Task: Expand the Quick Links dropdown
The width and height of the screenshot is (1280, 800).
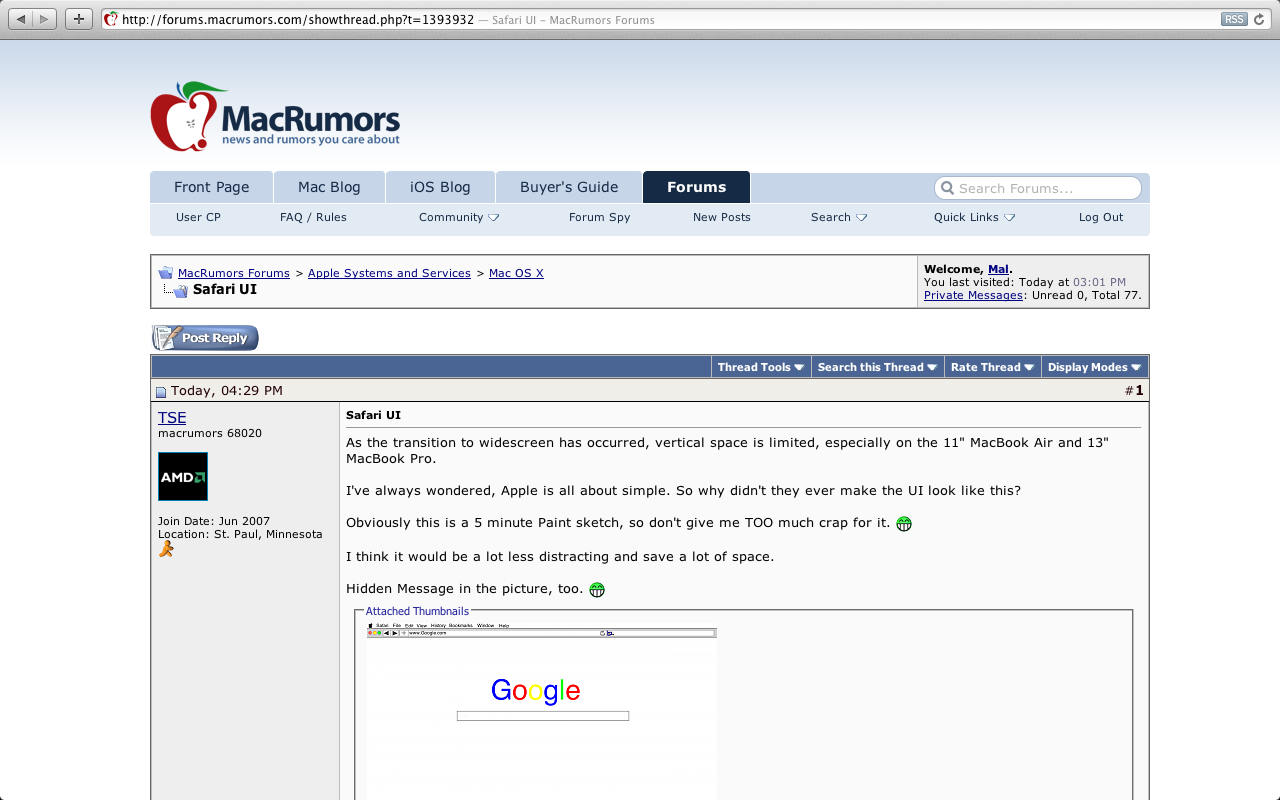Action: (974, 217)
